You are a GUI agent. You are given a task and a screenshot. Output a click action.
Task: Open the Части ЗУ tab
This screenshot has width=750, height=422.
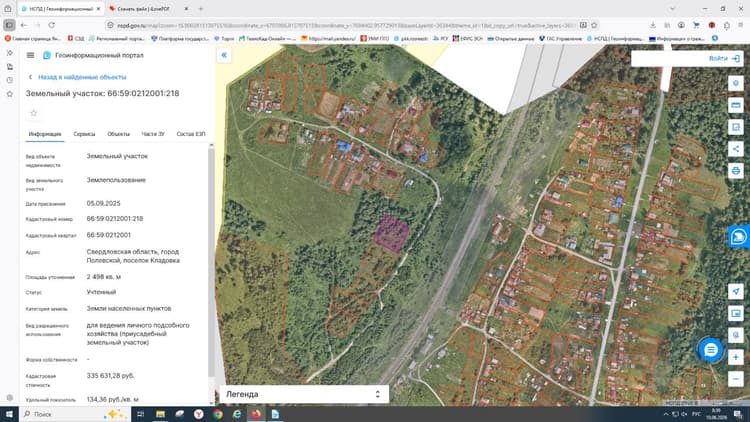tap(153, 134)
